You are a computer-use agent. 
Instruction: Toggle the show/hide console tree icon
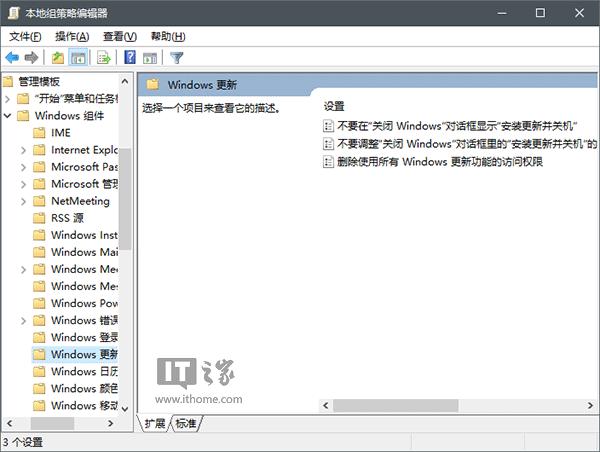tap(78, 57)
